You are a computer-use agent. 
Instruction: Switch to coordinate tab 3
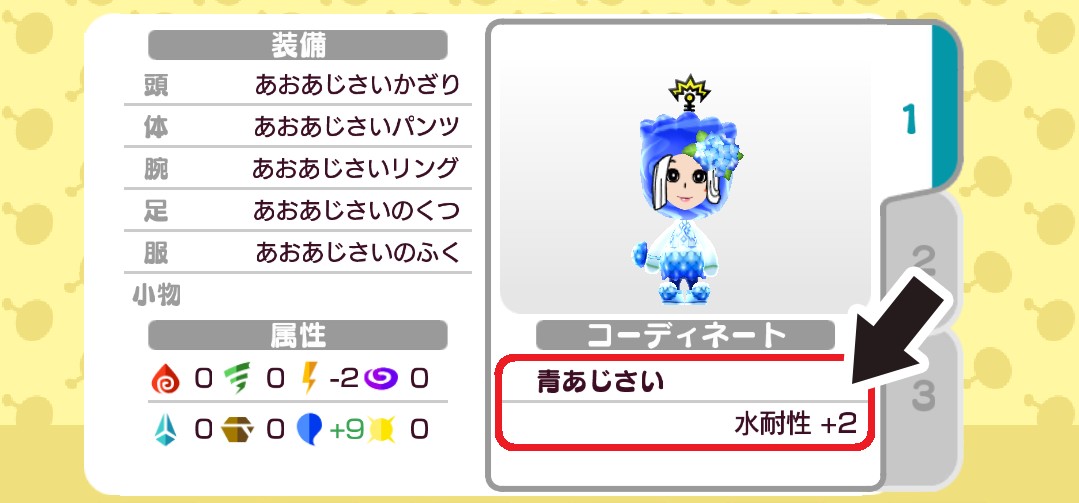click(x=922, y=396)
